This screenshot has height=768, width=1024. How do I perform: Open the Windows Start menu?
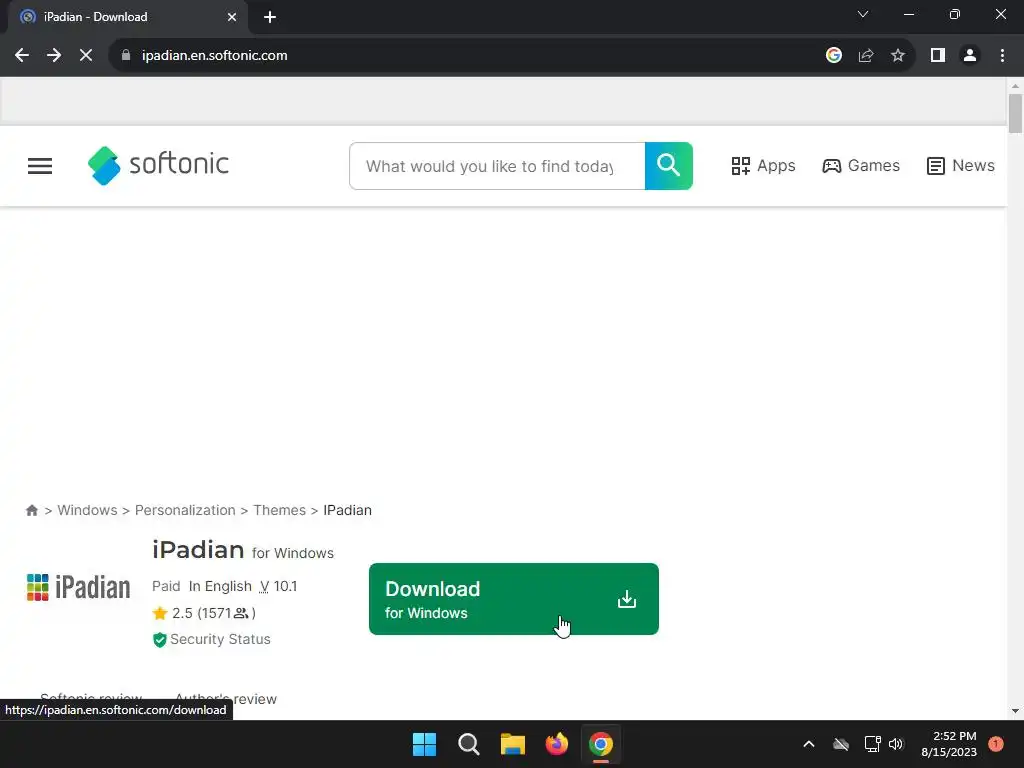click(424, 744)
